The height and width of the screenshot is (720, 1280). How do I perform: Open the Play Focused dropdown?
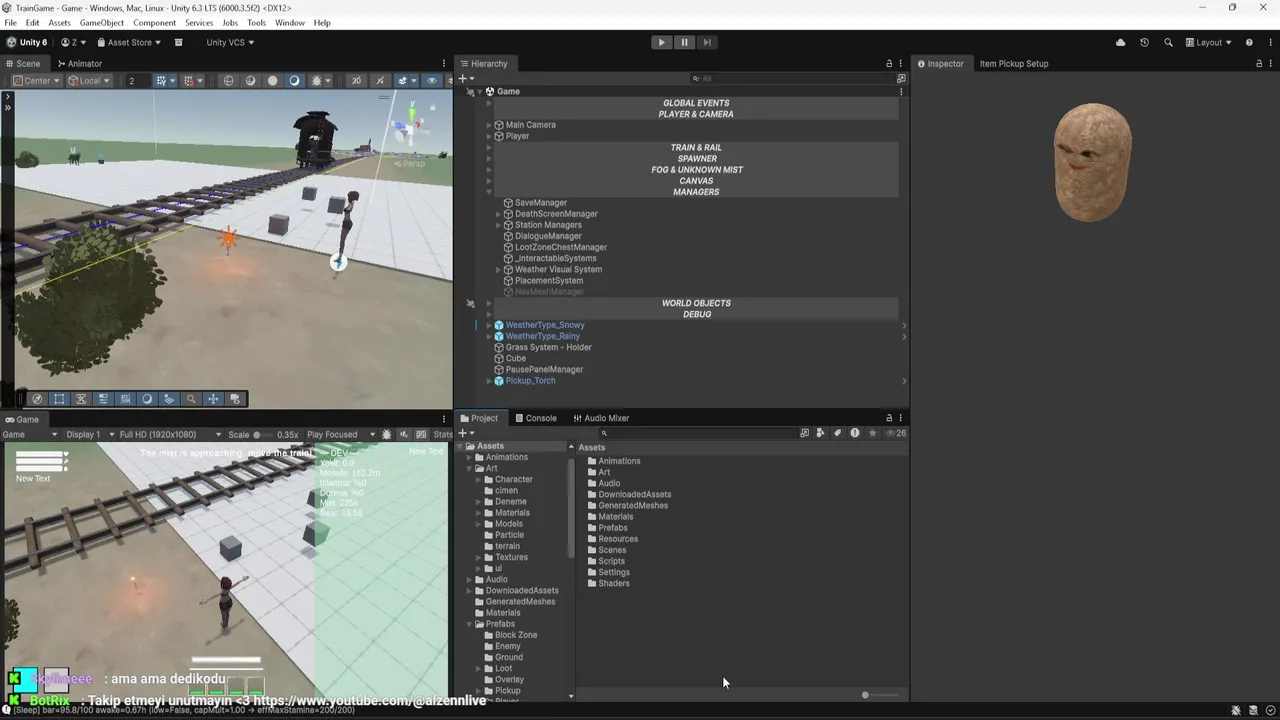(340, 435)
